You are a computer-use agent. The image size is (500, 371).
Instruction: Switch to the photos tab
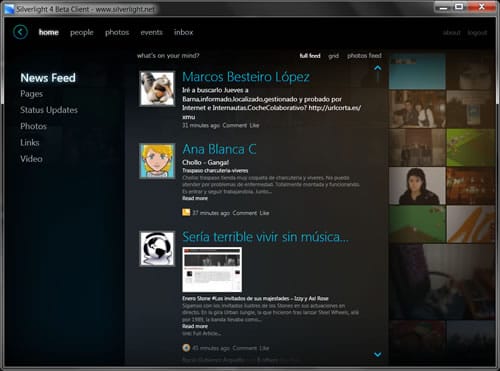[x=117, y=33]
